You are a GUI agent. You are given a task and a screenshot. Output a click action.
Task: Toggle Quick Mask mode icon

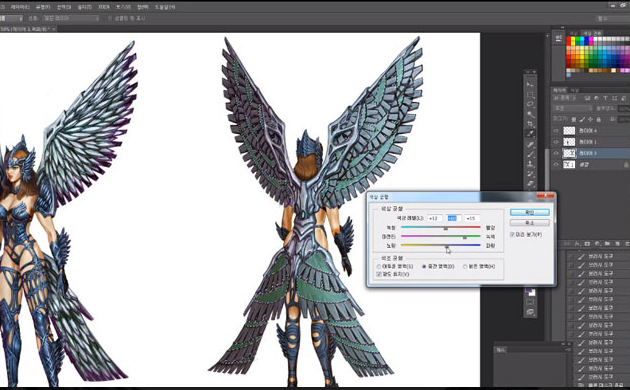pyautogui.click(x=530, y=302)
